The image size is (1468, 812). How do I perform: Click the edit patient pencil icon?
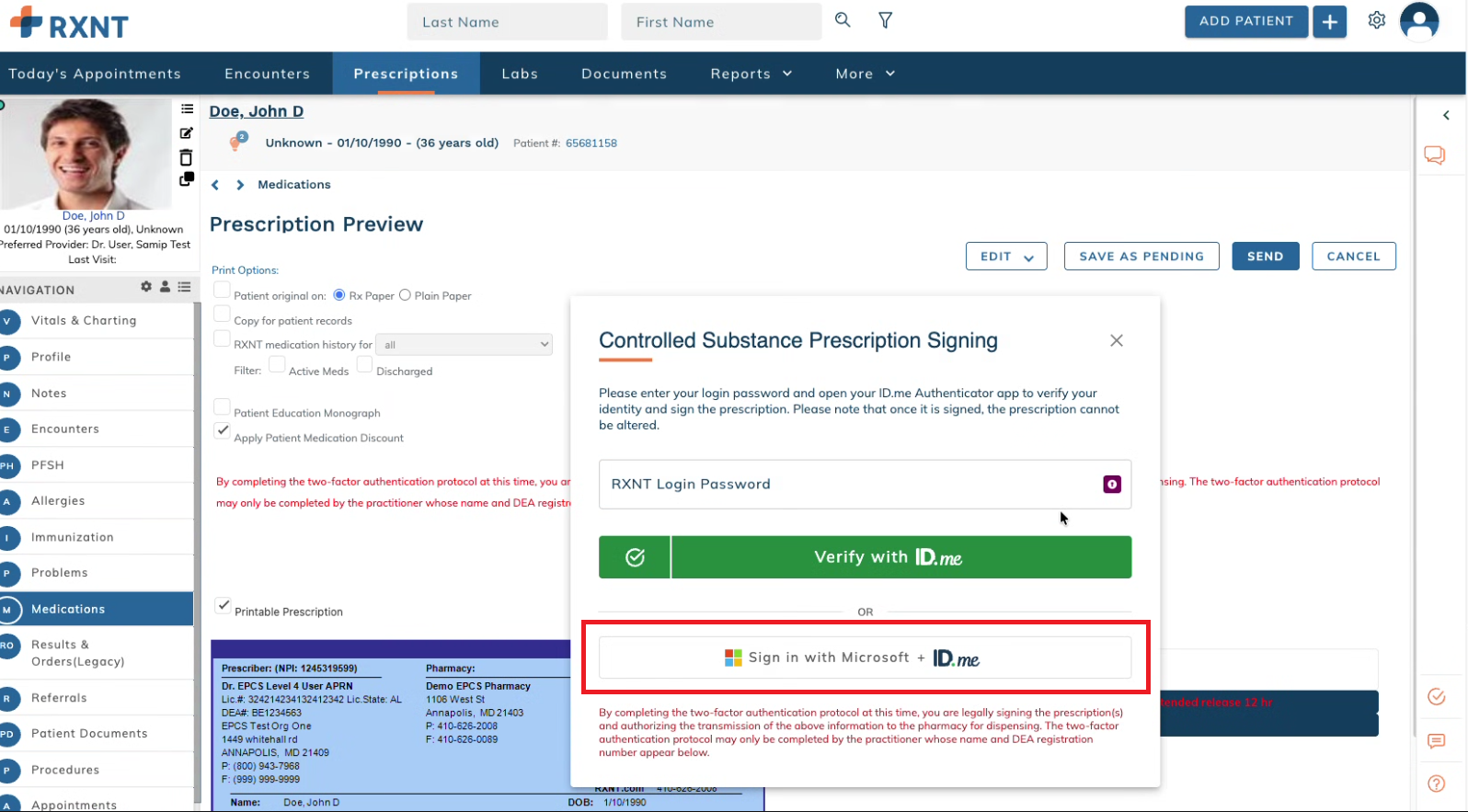click(187, 133)
